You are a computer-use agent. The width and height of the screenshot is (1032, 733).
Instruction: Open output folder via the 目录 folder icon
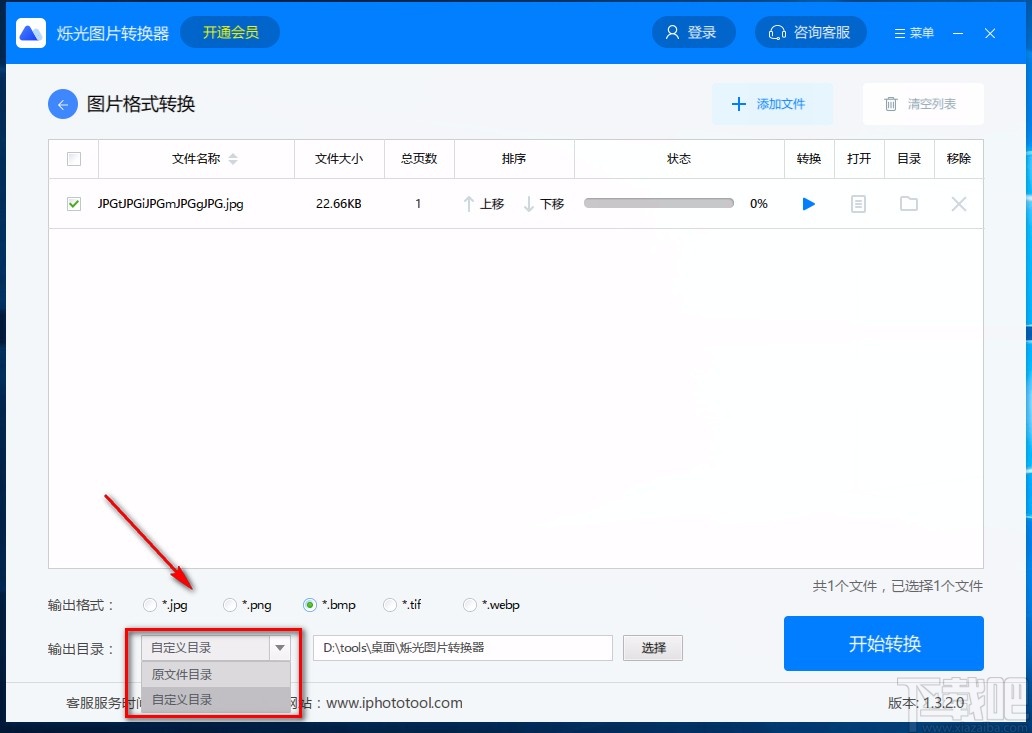coord(908,203)
